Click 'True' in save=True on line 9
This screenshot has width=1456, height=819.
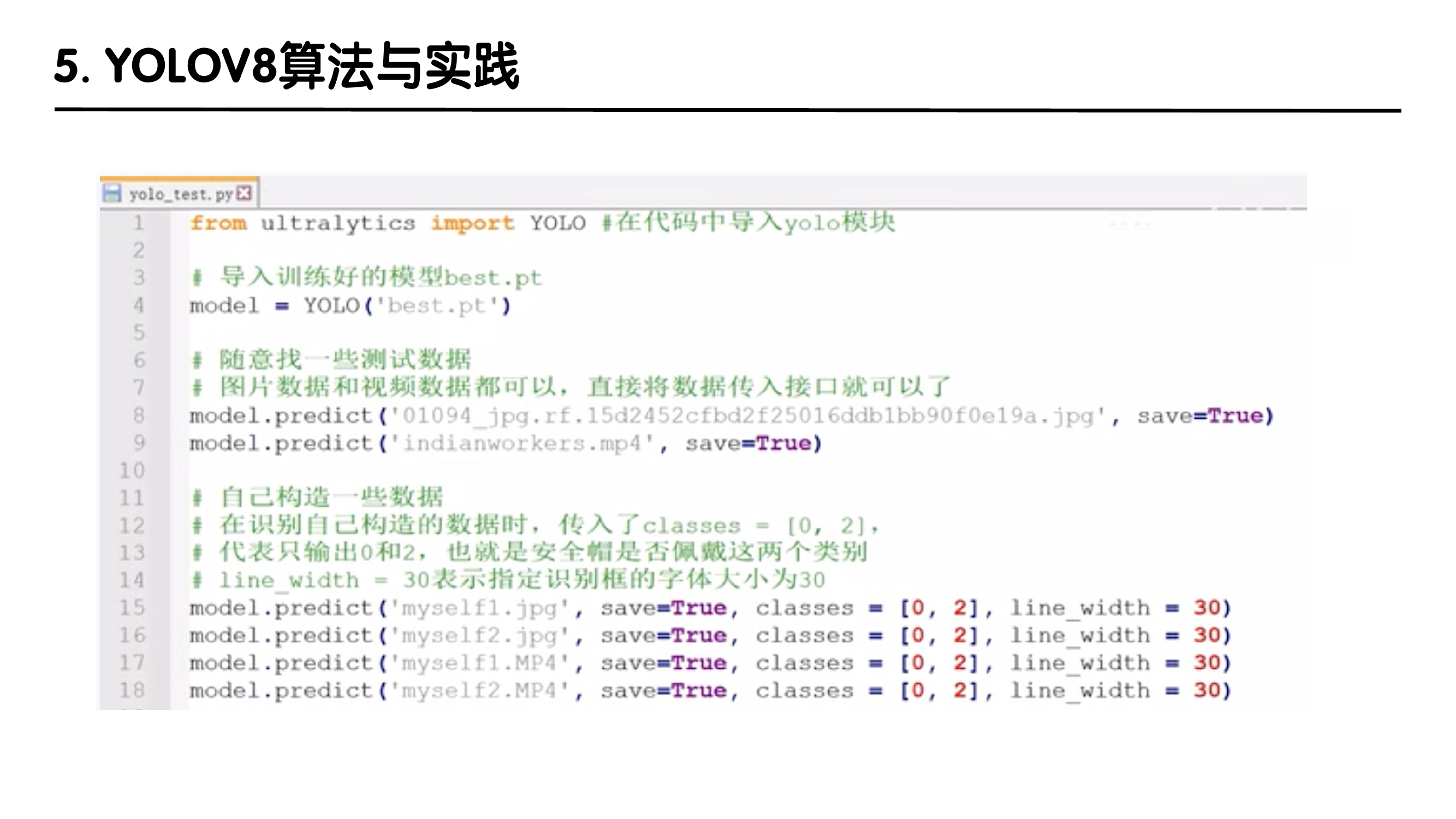tap(784, 444)
